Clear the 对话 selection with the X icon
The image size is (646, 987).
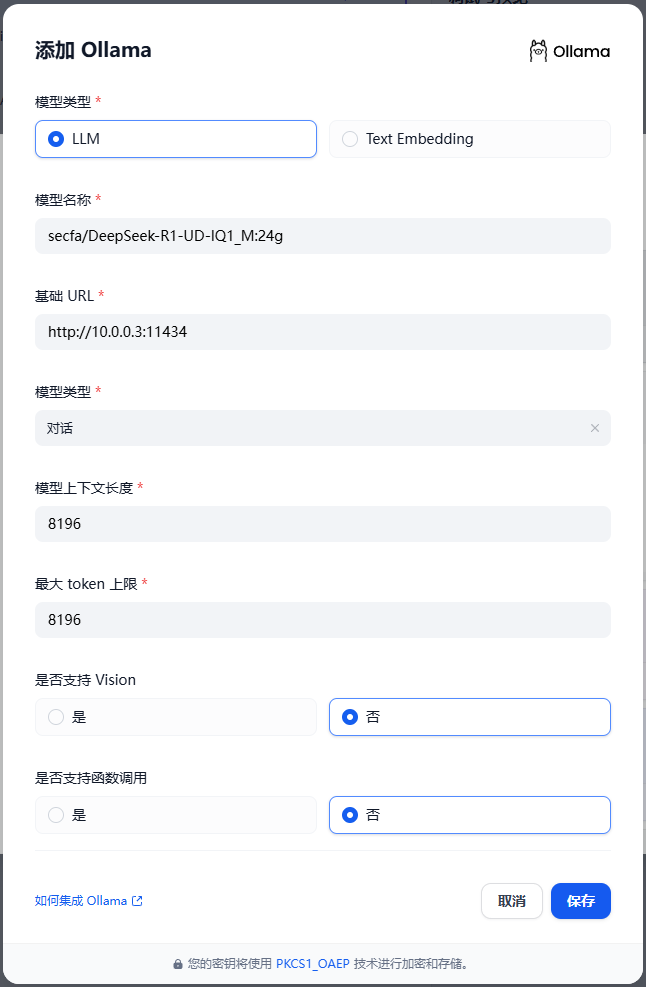594,428
